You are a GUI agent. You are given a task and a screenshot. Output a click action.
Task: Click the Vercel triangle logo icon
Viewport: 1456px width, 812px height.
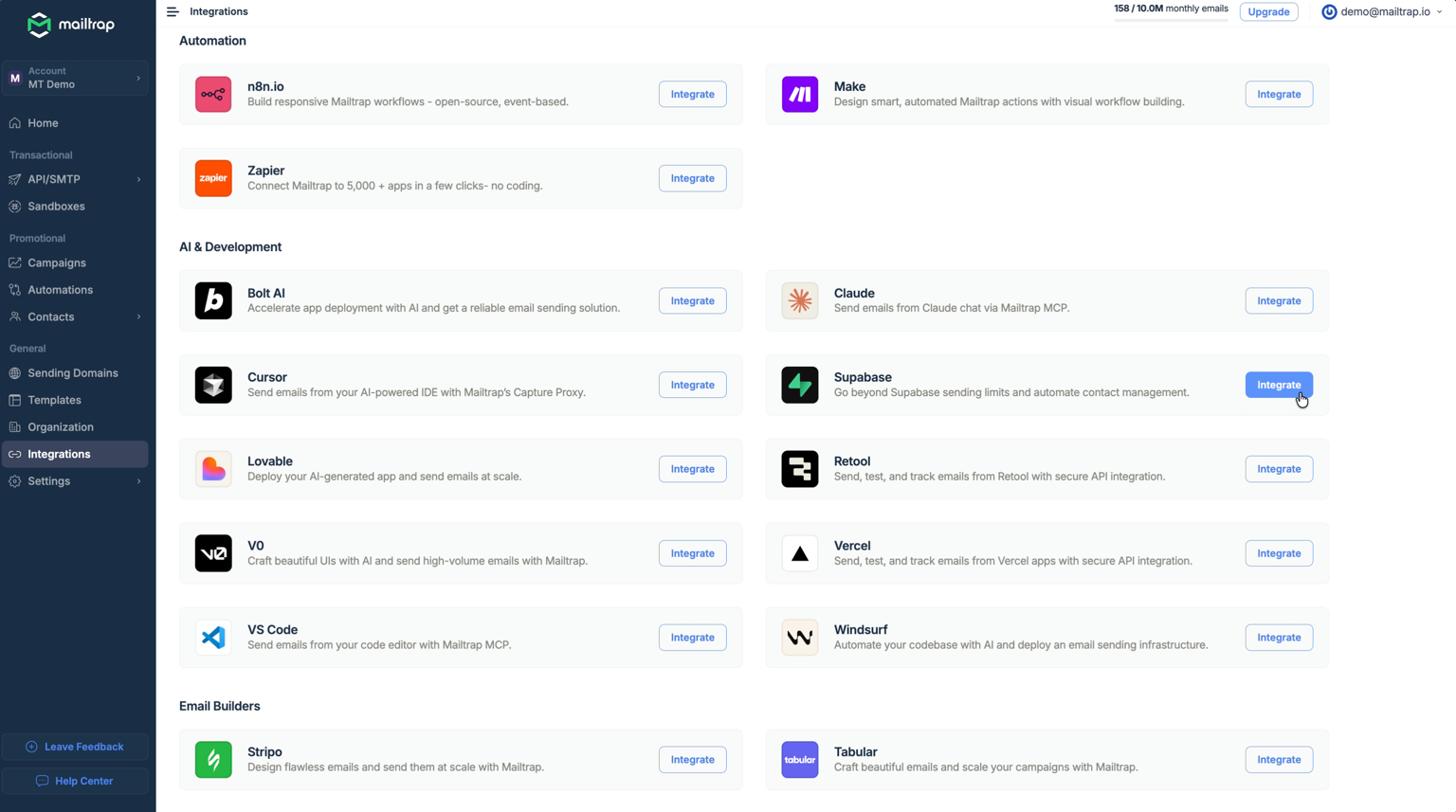point(799,553)
